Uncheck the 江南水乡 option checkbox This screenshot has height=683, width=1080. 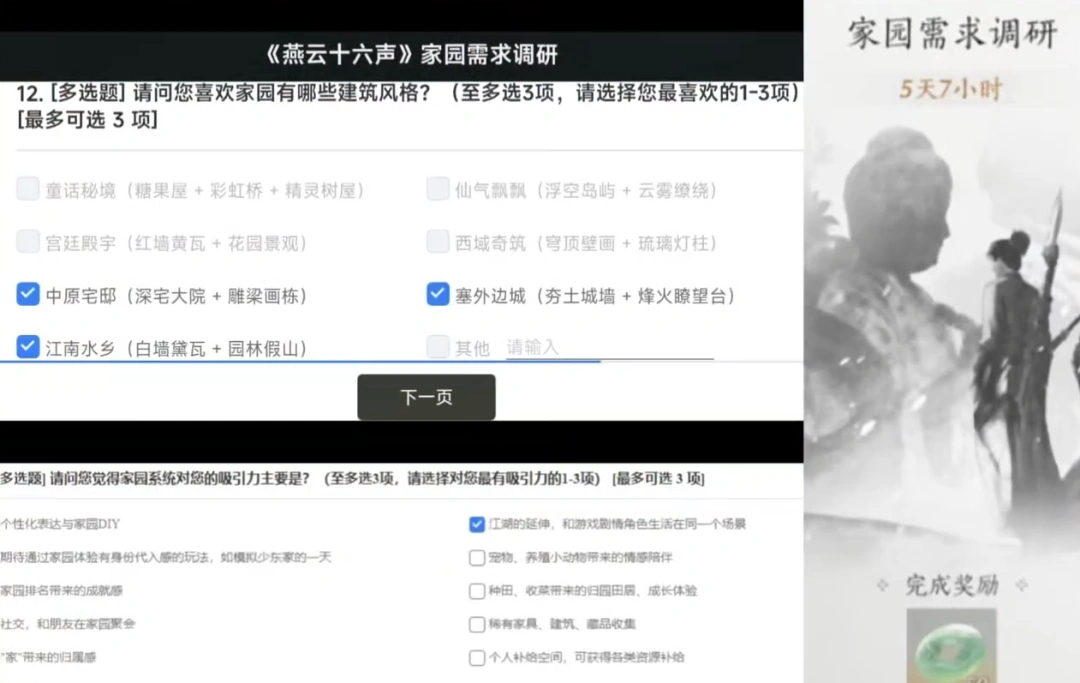[28, 346]
